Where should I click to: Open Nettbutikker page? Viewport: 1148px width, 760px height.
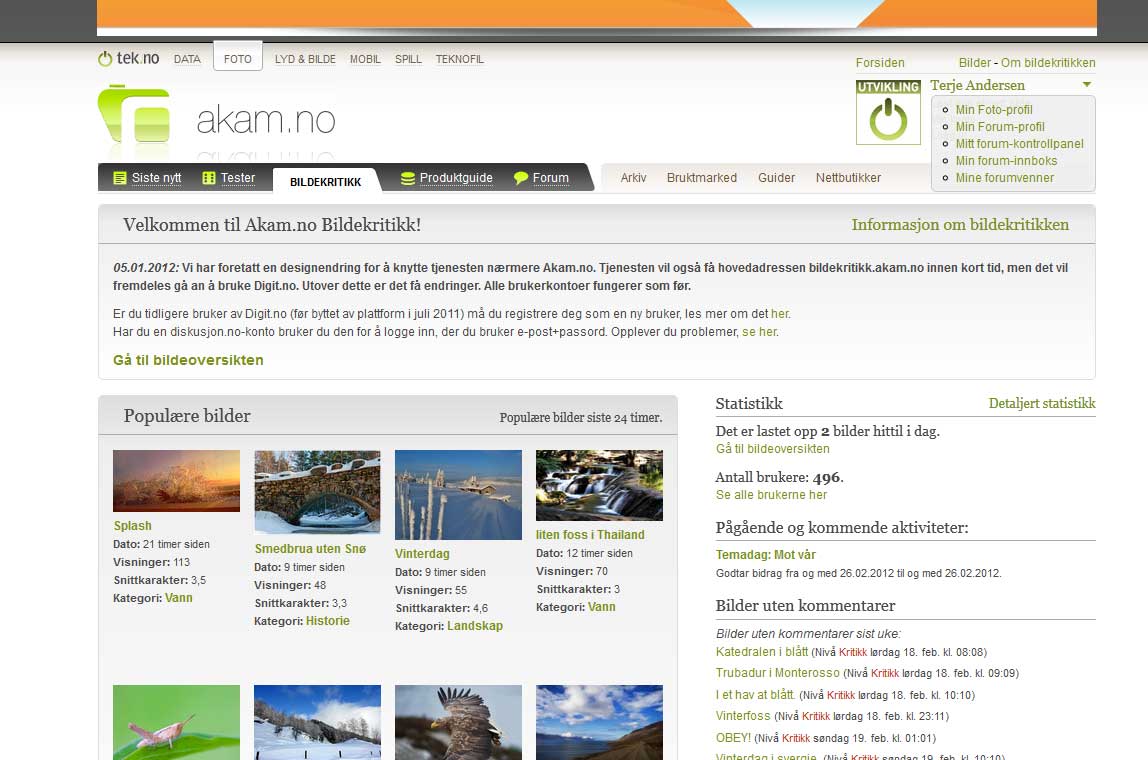tap(848, 178)
